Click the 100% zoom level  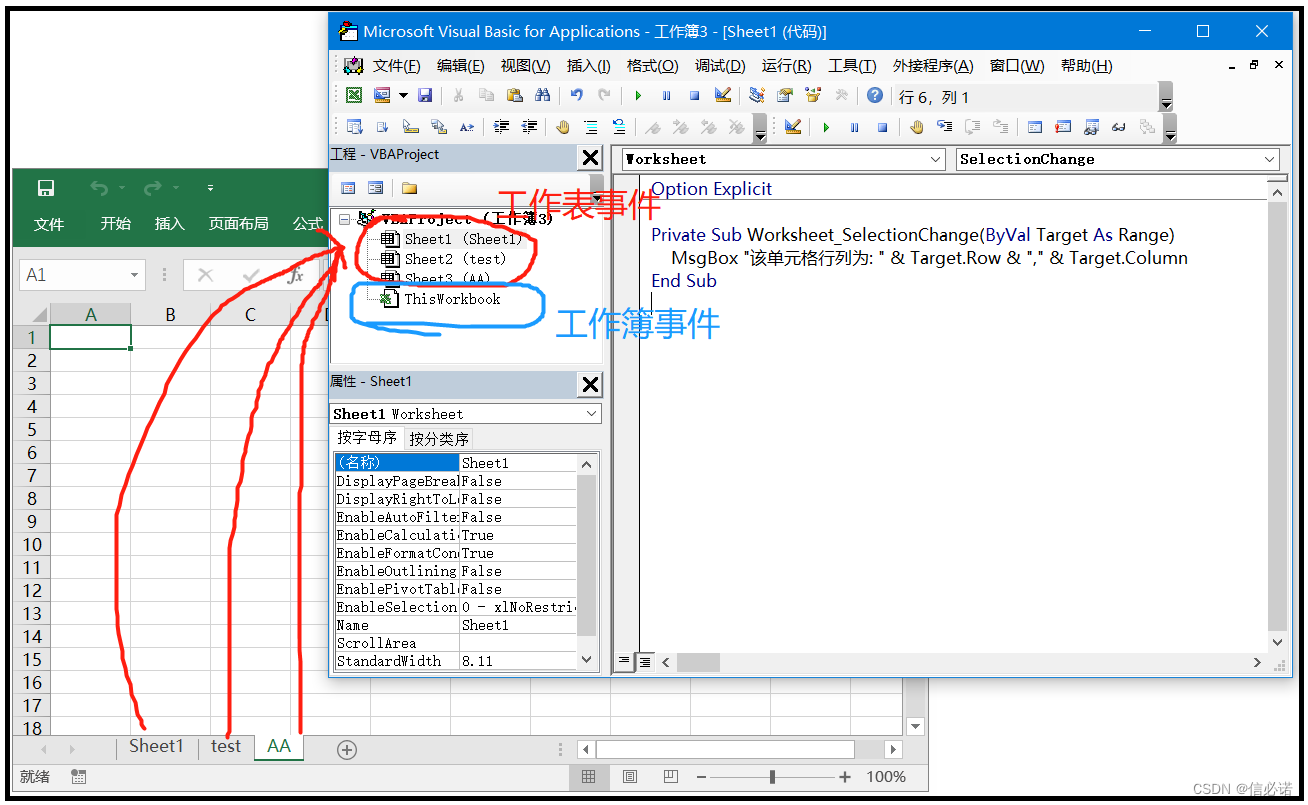coord(886,777)
